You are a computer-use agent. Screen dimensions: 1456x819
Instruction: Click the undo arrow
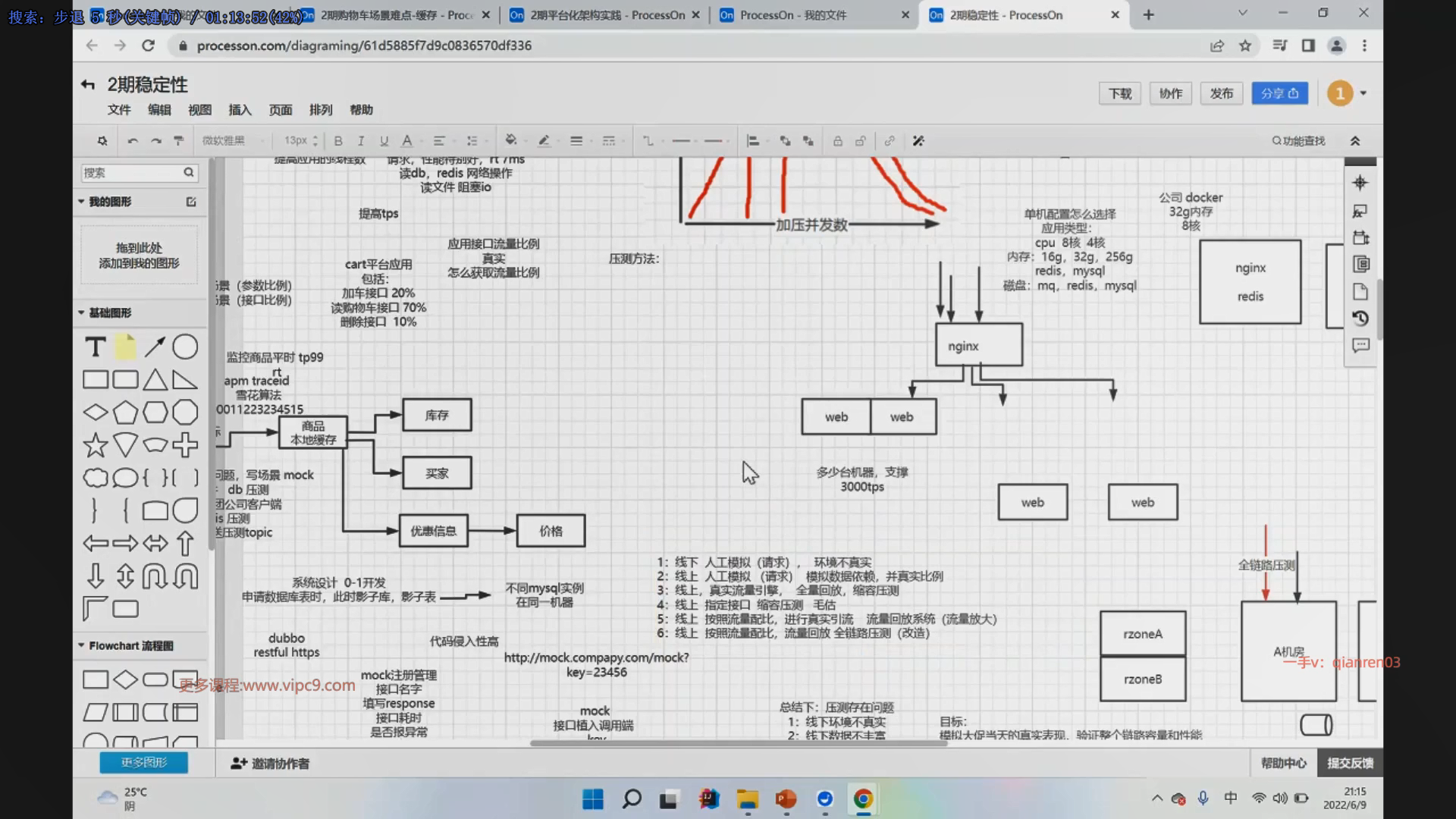(133, 141)
